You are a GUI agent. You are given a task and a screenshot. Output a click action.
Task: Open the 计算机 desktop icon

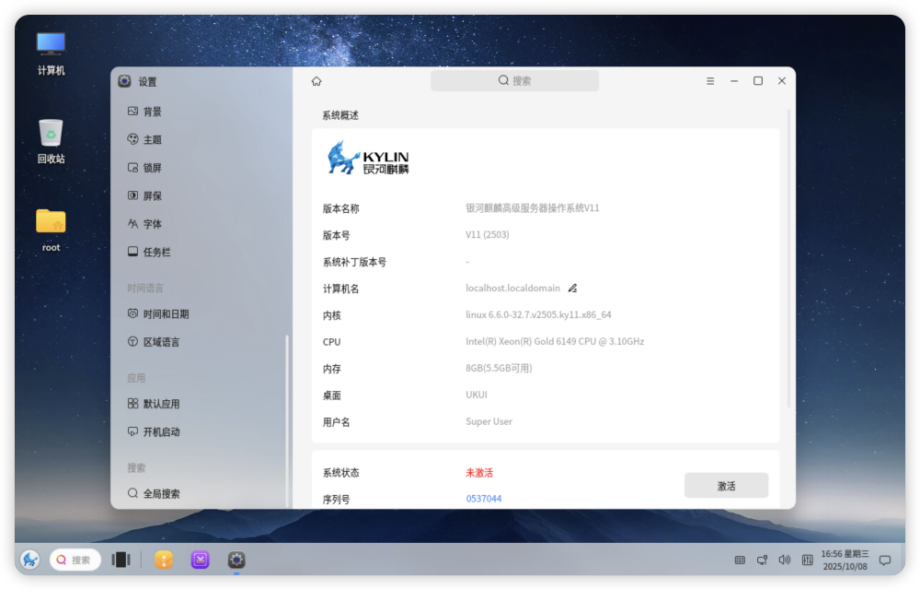pyautogui.click(x=51, y=54)
